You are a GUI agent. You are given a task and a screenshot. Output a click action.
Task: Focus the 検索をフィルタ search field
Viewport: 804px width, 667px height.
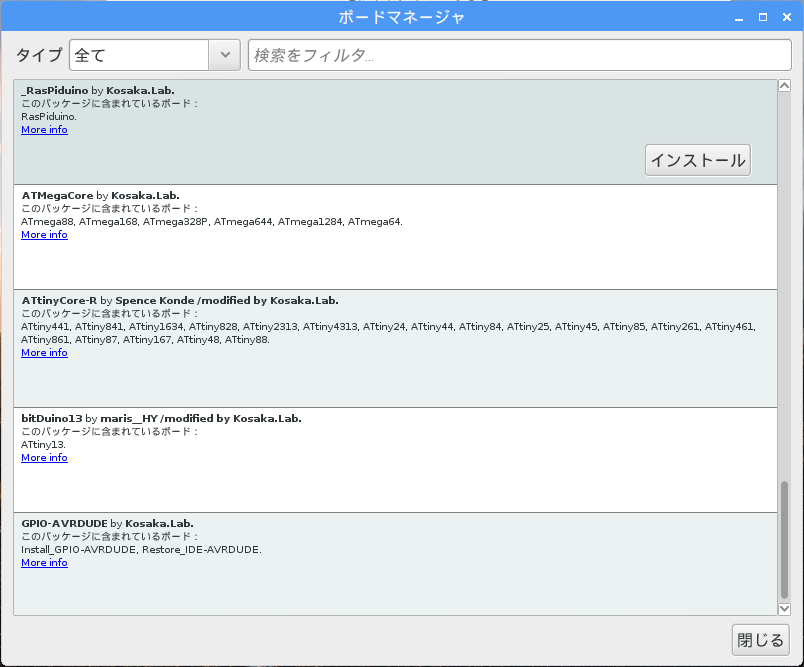coord(519,55)
